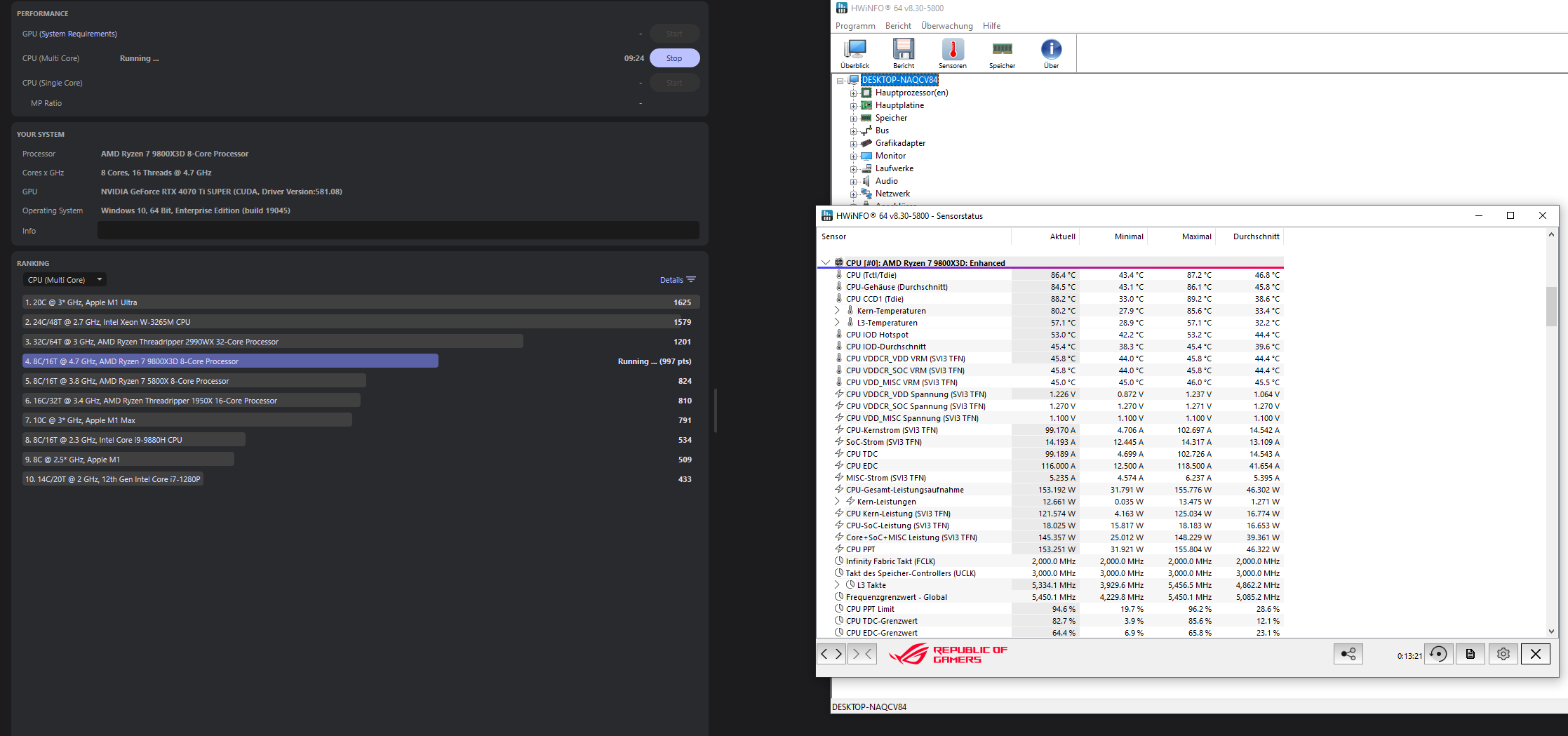The image size is (1568, 736).
Task: Collapse the DESKTOP-NAQCV84 tree root
Action: pos(840,81)
